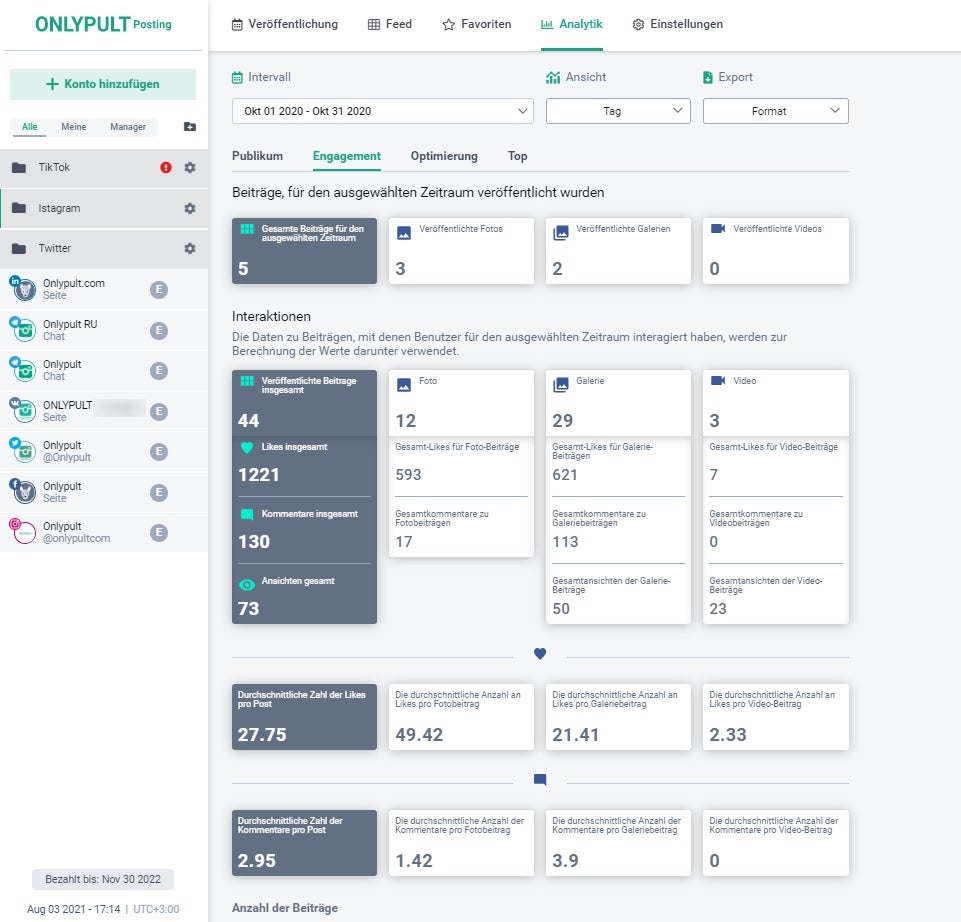Click the Likes insgesamt heart icon
The image size is (961, 922).
(x=247, y=448)
